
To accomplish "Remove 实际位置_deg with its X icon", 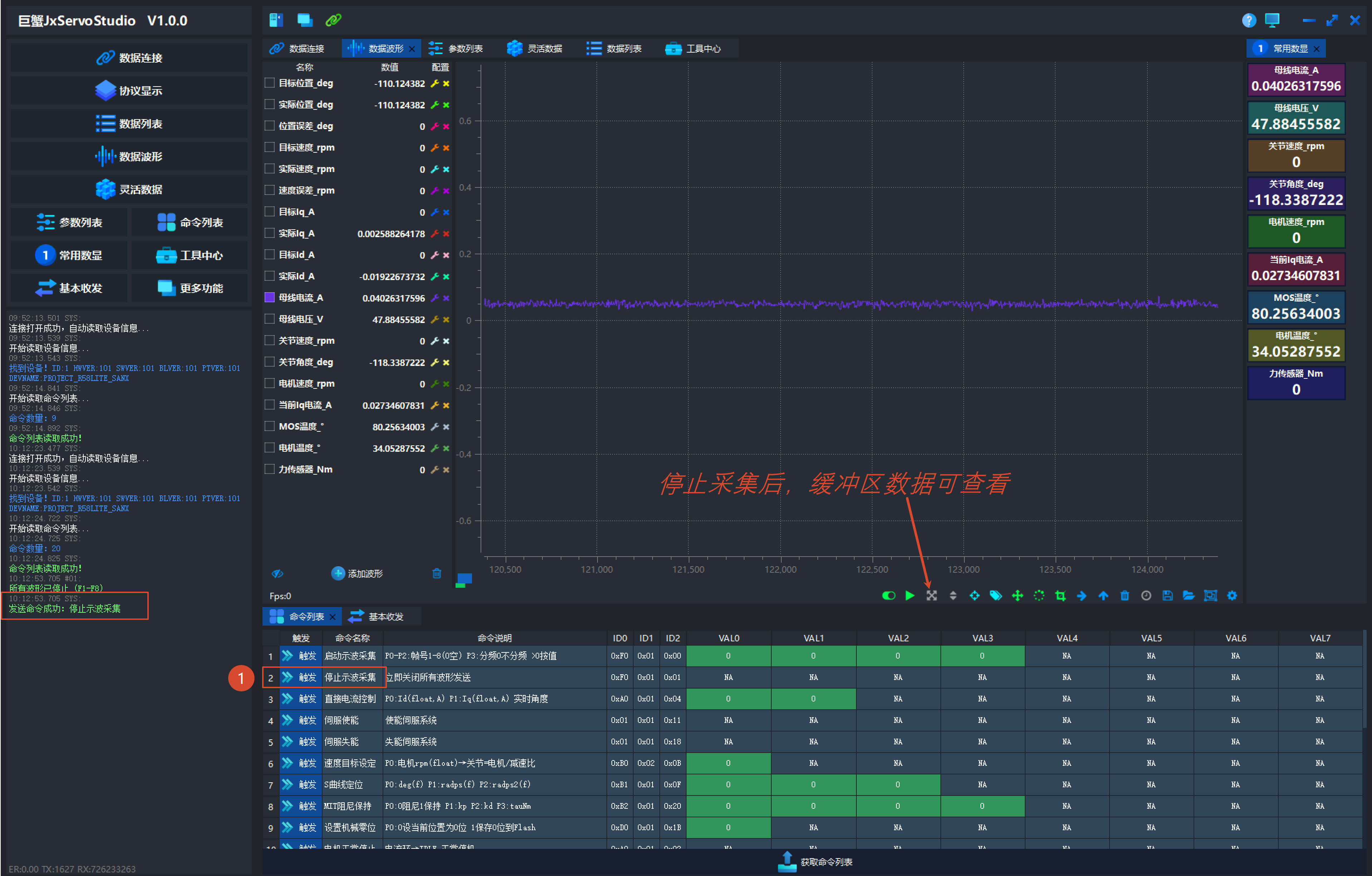I will (446, 105).
